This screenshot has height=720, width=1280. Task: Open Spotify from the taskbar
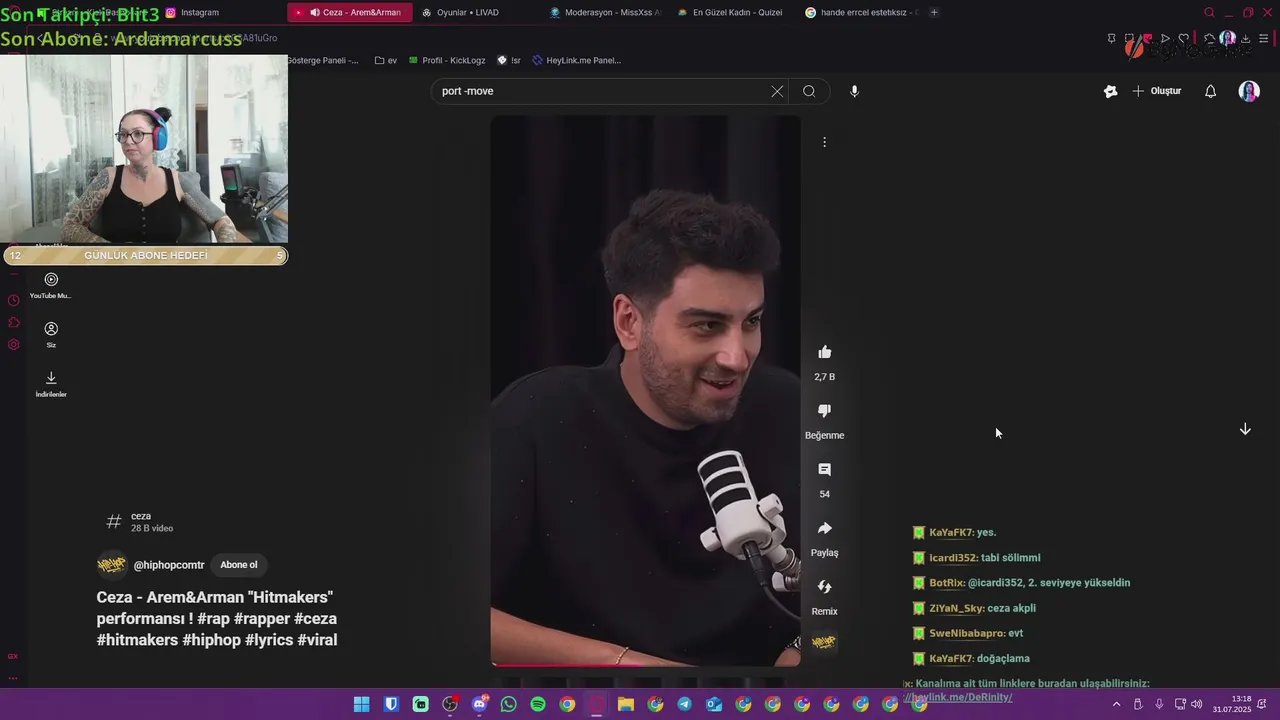(x=538, y=704)
